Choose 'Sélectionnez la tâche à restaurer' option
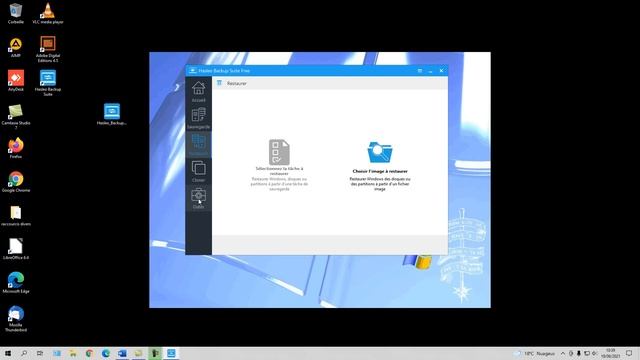640x360 pixels. pos(279,165)
